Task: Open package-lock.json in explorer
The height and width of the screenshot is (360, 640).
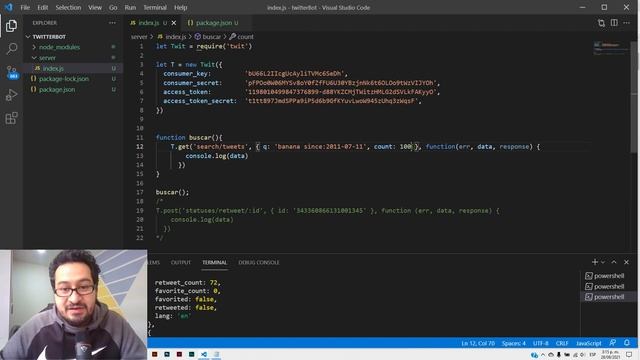Action: pos(64,79)
